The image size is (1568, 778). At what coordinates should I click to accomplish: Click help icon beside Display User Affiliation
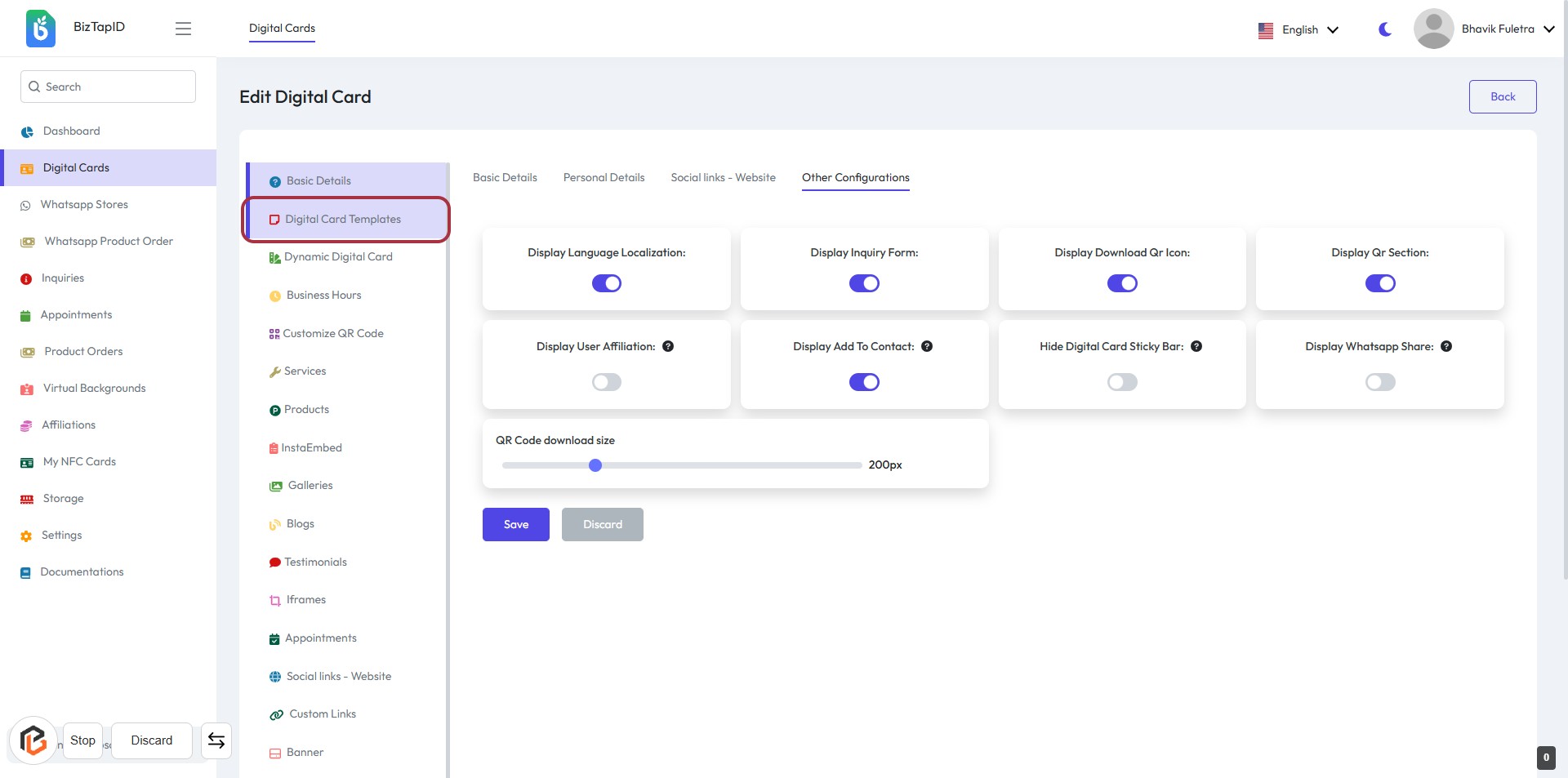(668, 346)
